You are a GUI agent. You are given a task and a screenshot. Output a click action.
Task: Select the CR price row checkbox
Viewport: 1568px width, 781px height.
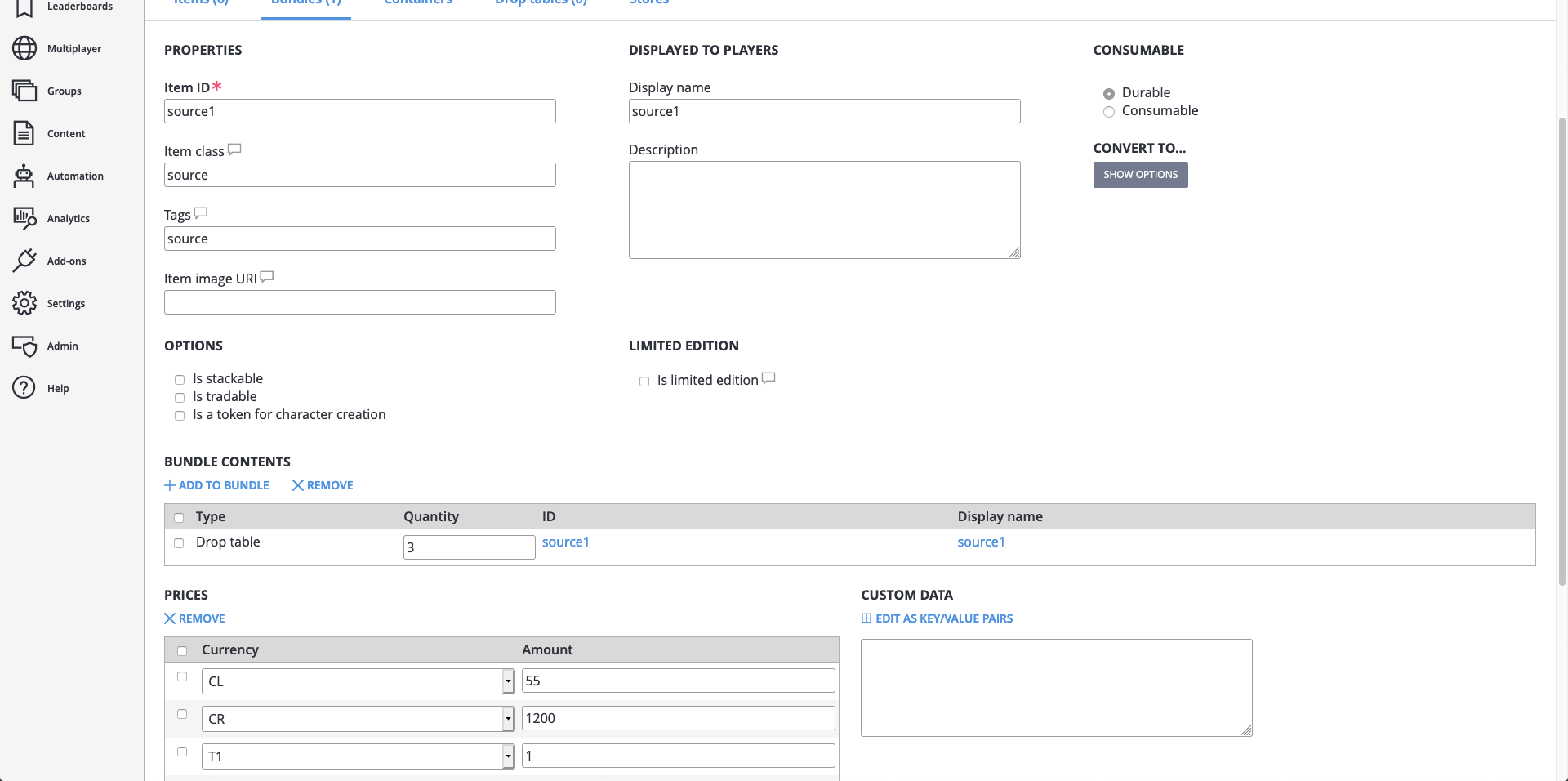point(182,714)
